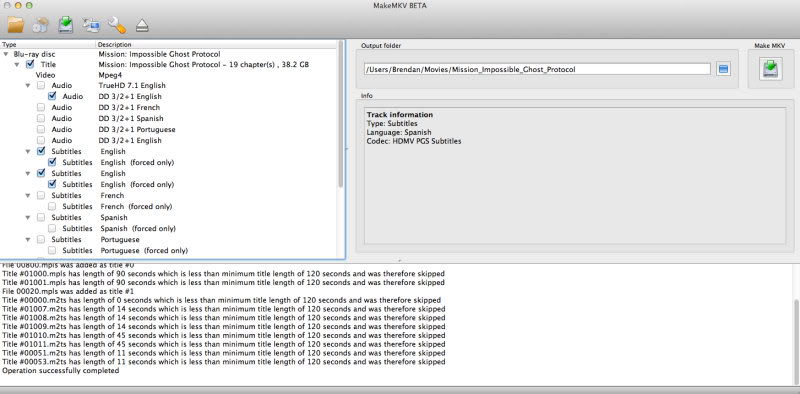Viewport: 800px width, 394px height.
Task: Enable the DD 3/2+1 French audio checkbox
Action: pyautogui.click(x=41, y=108)
